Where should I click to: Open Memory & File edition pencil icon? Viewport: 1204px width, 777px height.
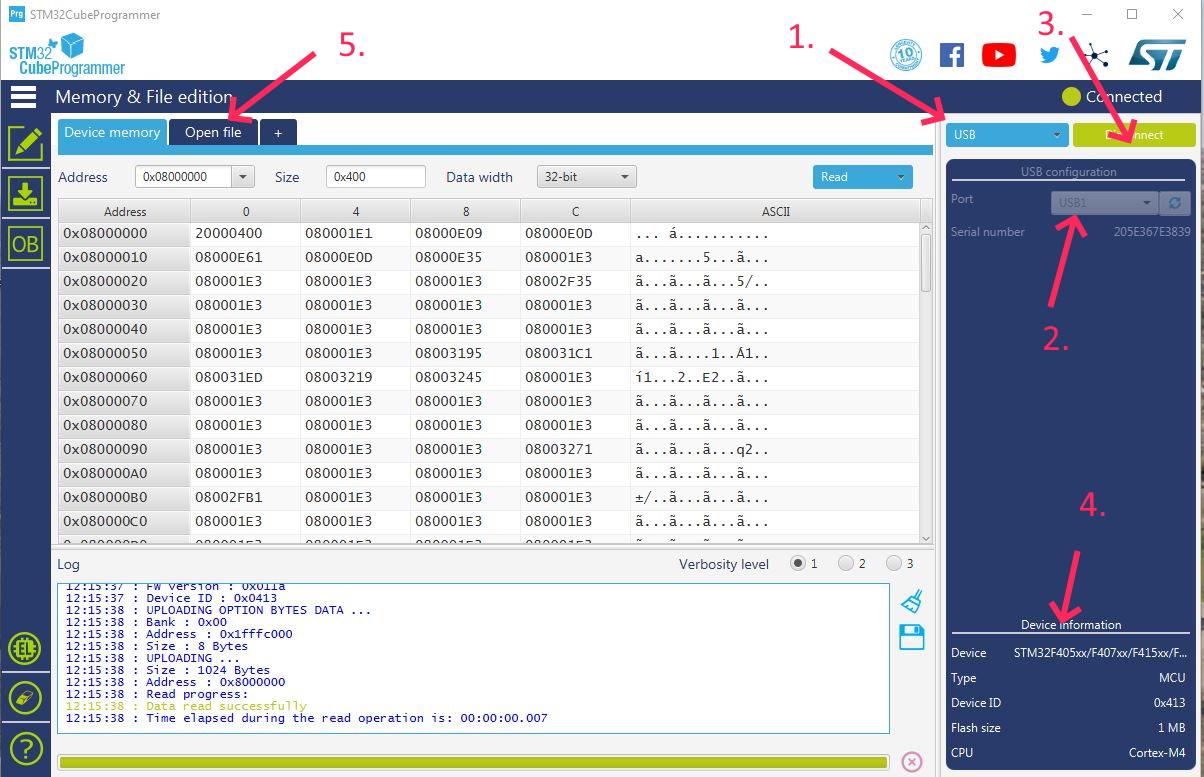coord(25,145)
